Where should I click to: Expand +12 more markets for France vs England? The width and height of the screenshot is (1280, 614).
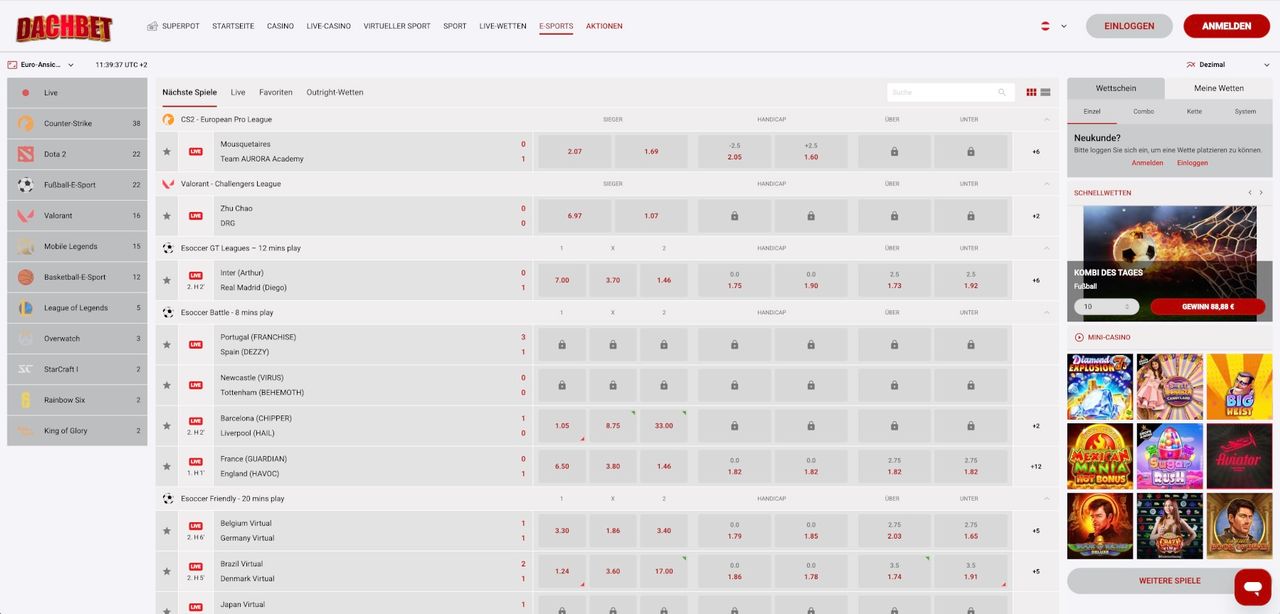pos(1036,466)
